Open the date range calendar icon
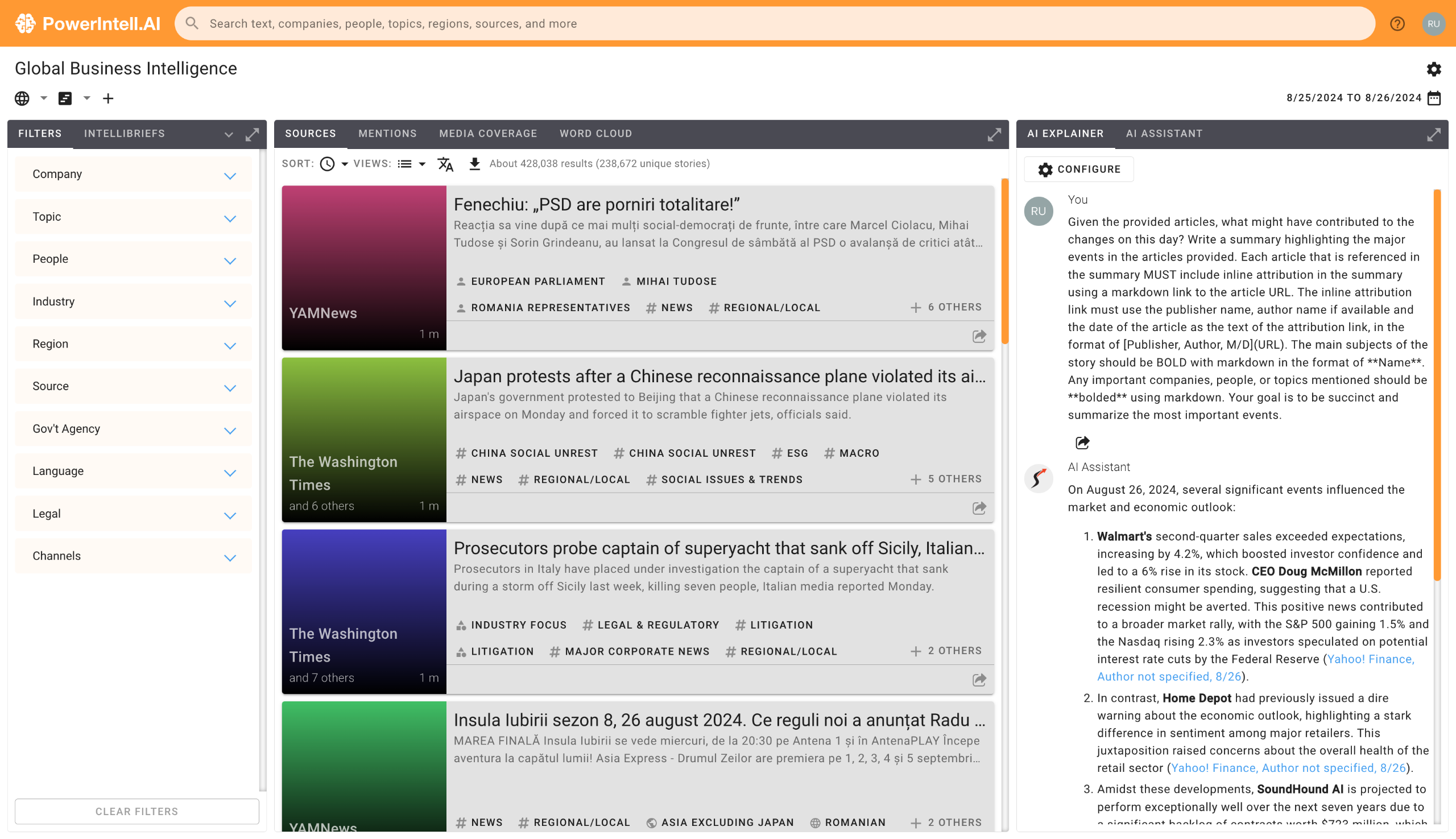 point(1434,98)
